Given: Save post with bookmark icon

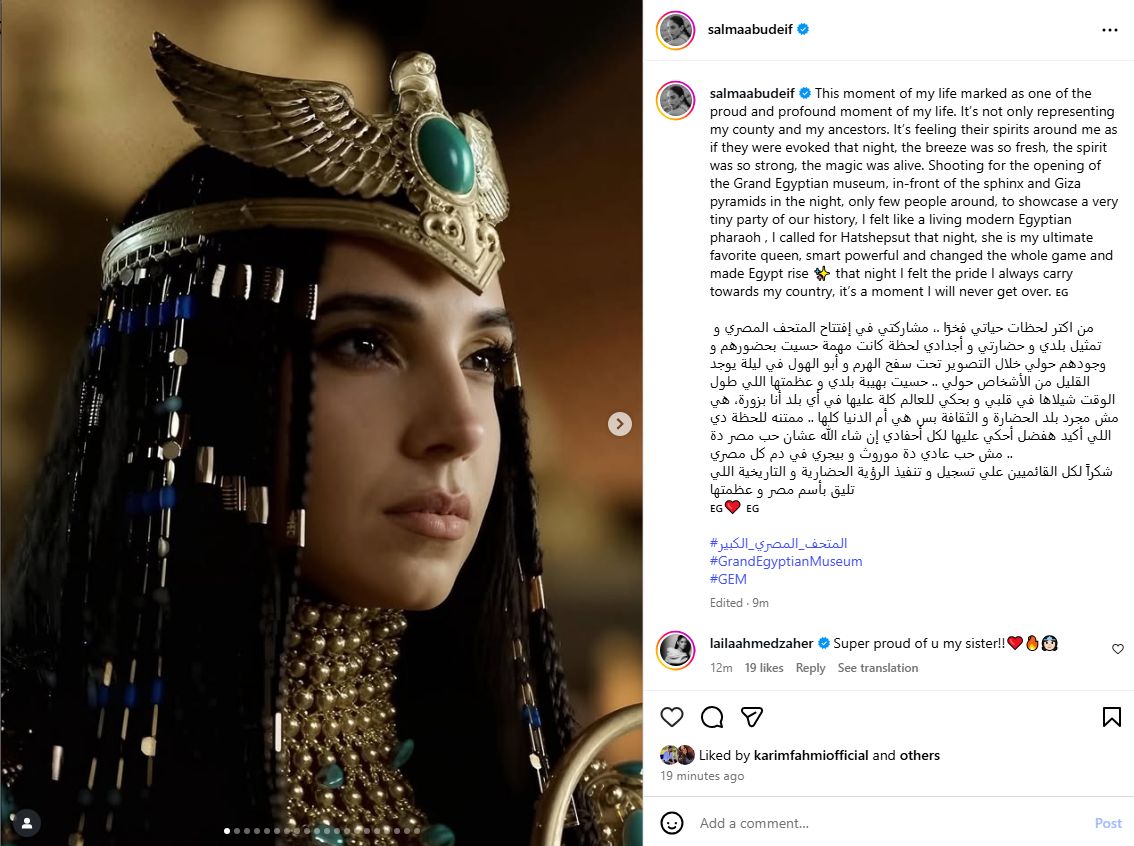Looking at the screenshot, I should click(1112, 717).
